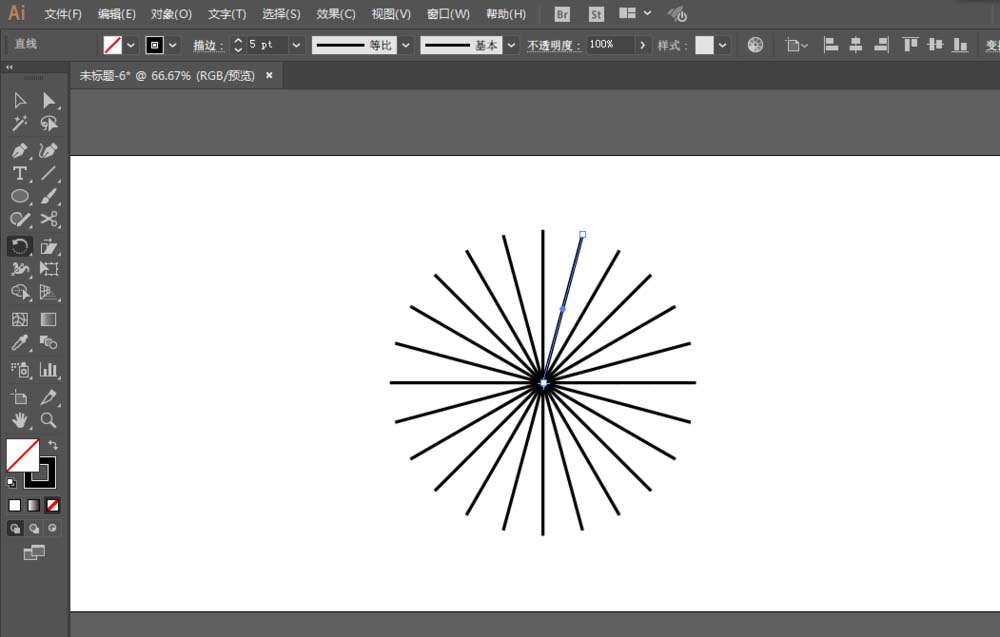The height and width of the screenshot is (637, 1000).
Task: Switch to Draw Behind mode
Action: [34, 529]
